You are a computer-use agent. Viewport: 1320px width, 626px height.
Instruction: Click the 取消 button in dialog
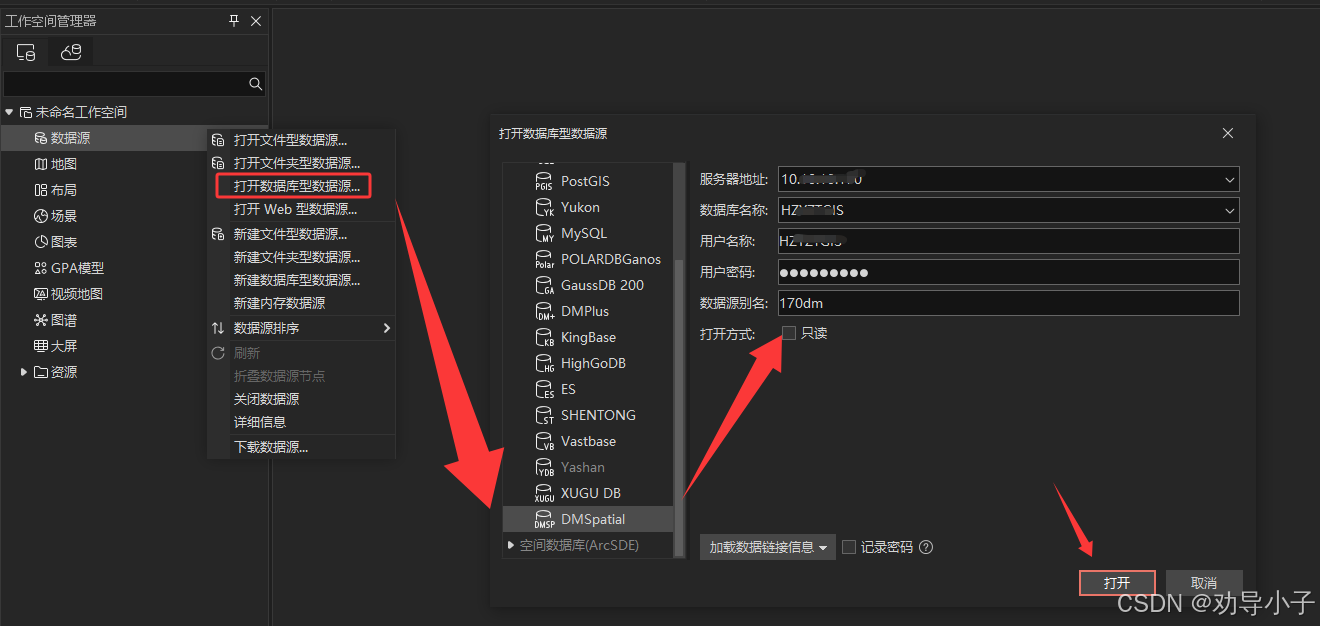coord(1204,583)
